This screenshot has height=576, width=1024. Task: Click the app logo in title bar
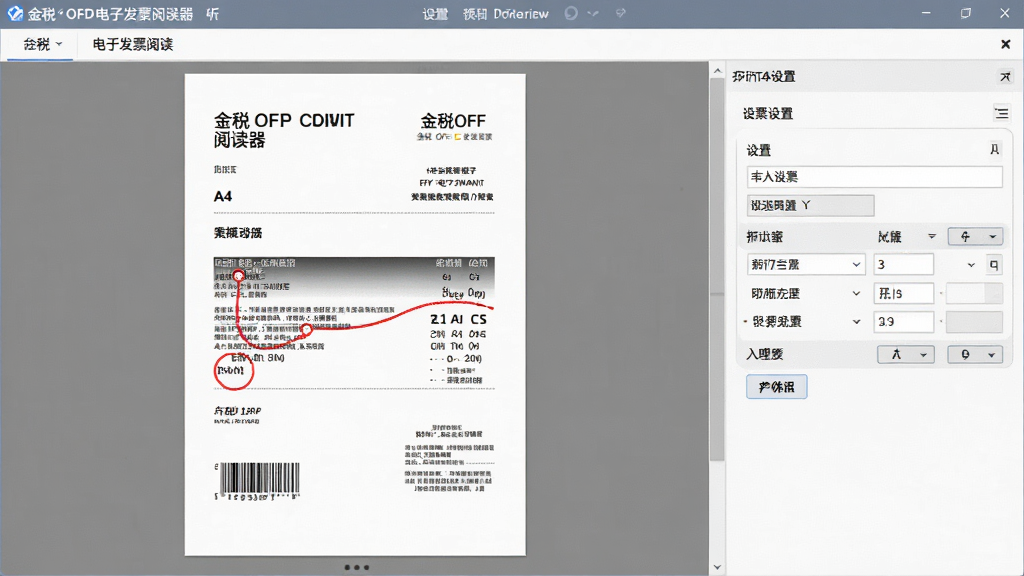(15, 13)
